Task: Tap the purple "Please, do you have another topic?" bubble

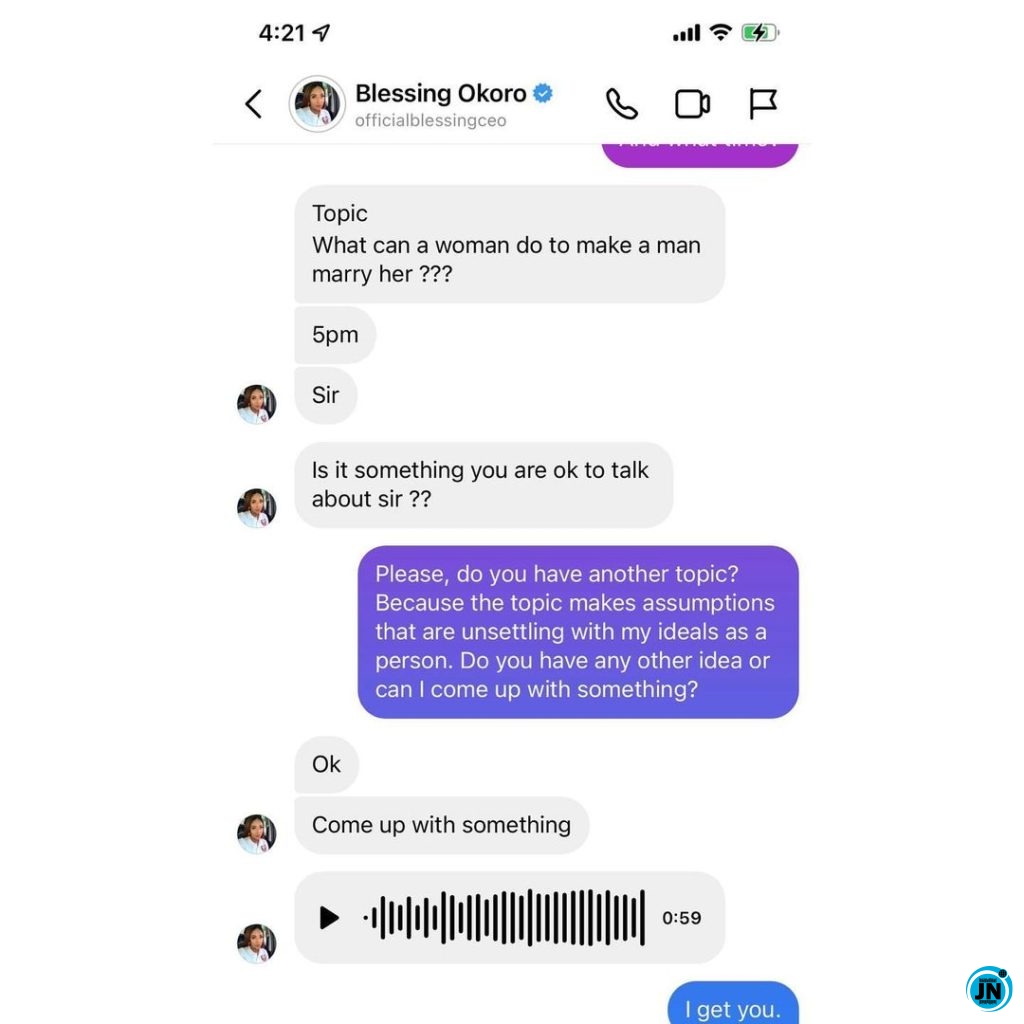Action: point(578,632)
